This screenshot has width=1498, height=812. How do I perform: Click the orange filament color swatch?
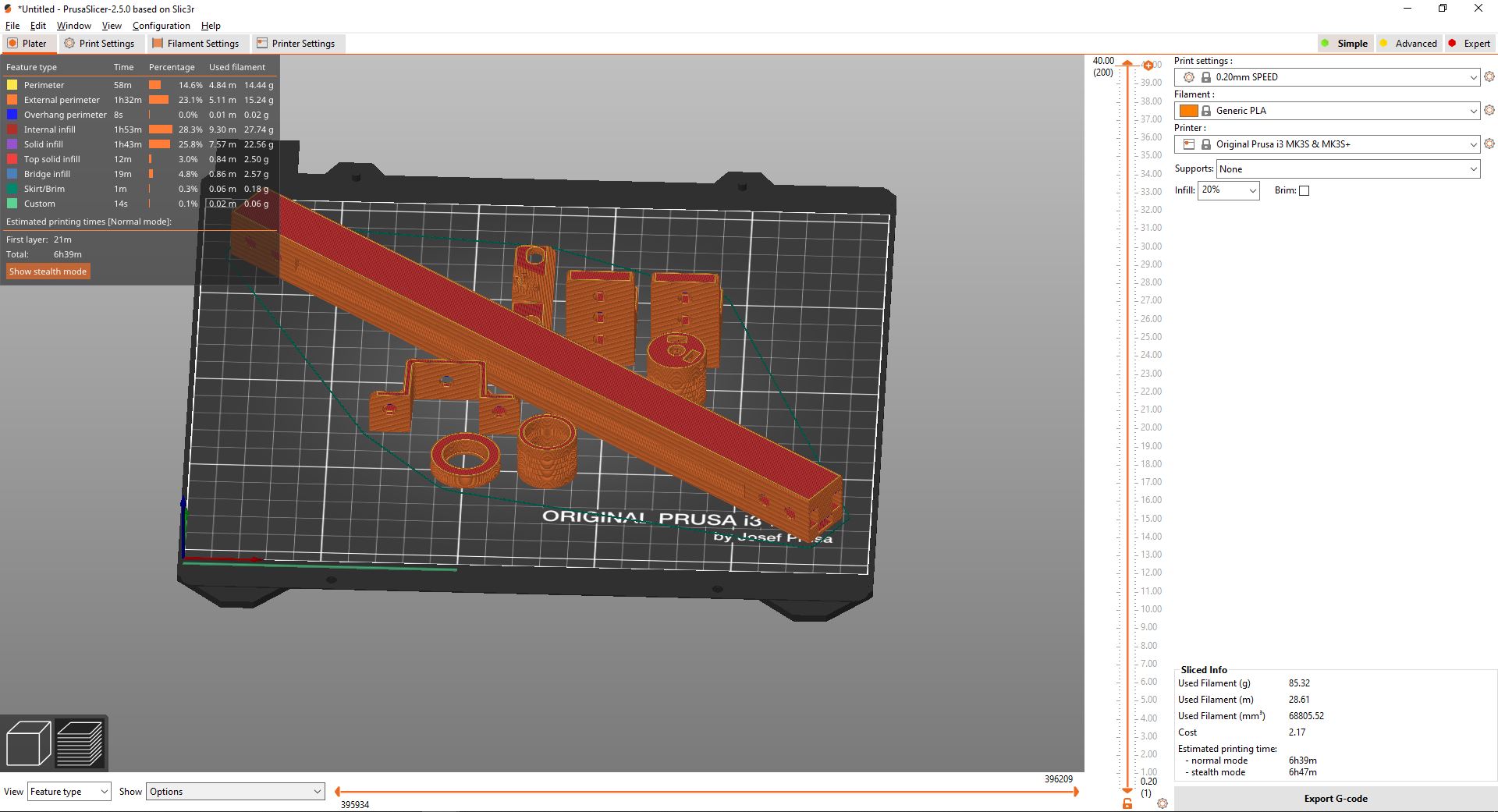coord(1189,111)
